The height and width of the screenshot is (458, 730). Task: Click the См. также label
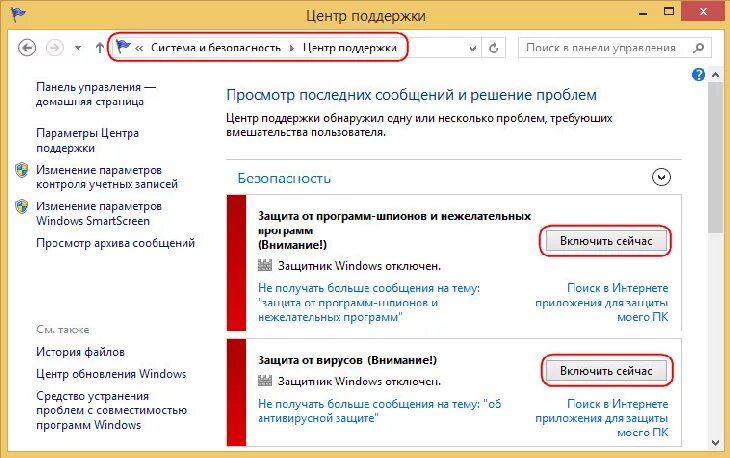coord(62,330)
